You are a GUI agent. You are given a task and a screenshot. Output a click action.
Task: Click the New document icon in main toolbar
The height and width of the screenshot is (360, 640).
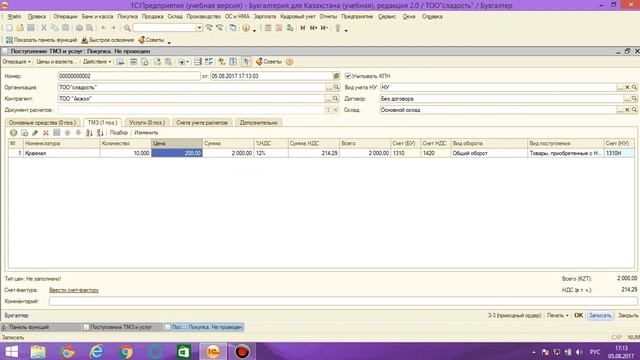[x=9, y=28]
